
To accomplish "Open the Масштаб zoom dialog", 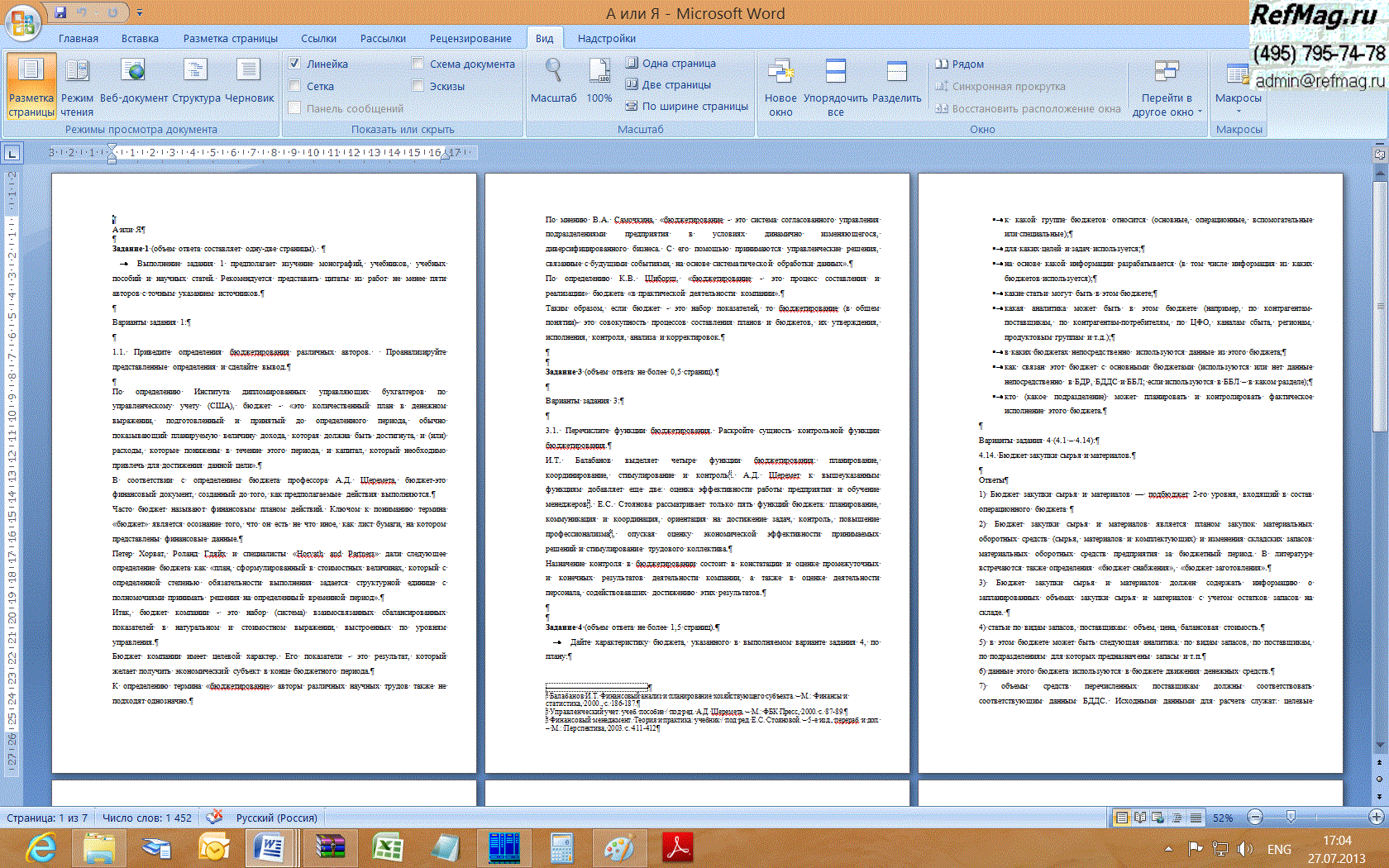I will tap(553, 74).
